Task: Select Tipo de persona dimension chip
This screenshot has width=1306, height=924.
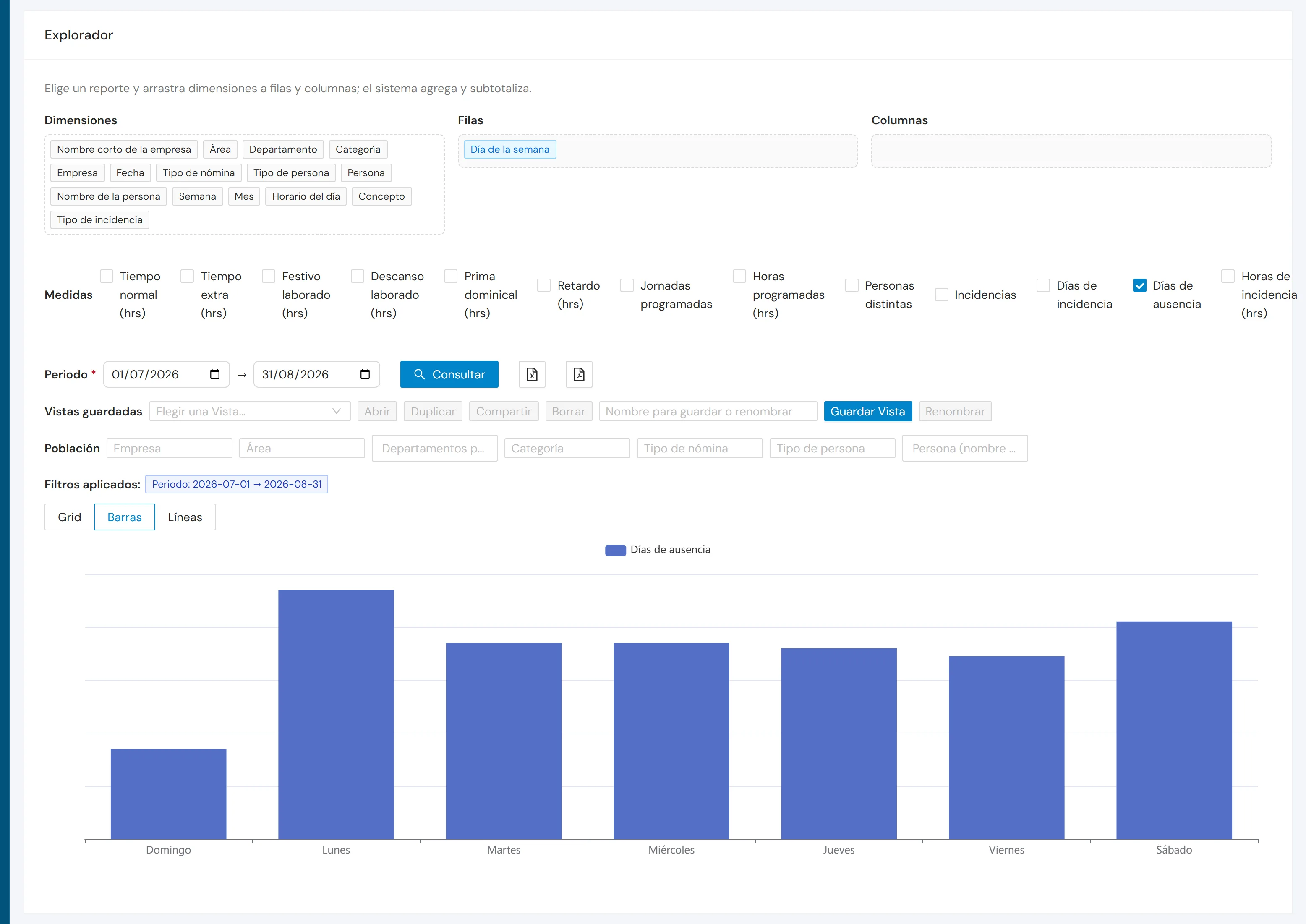Action: [x=291, y=173]
